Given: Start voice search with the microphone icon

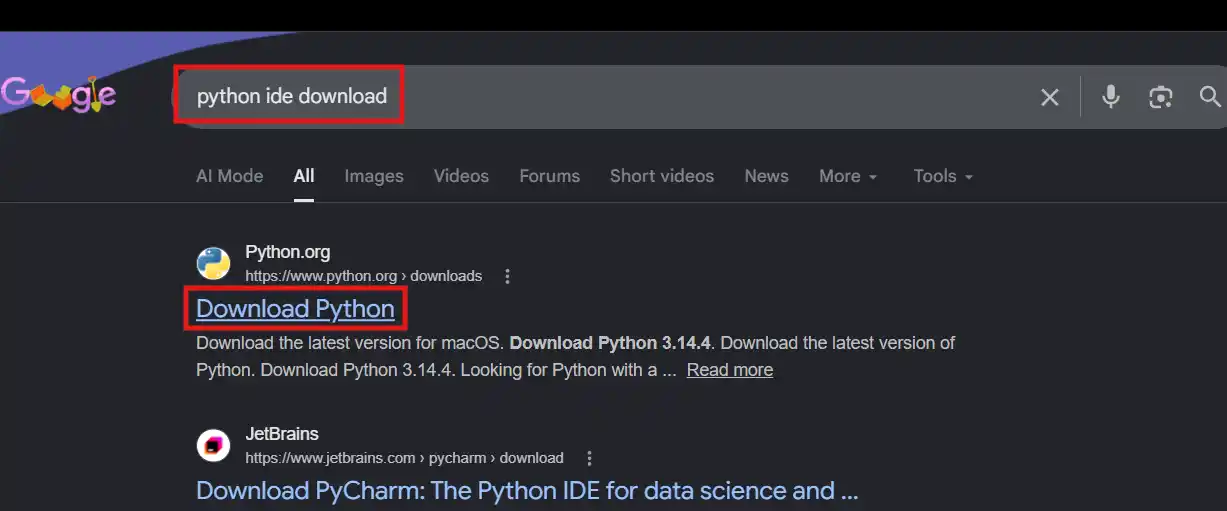Looking at the screenshot, I should [x=1110, y=97].
